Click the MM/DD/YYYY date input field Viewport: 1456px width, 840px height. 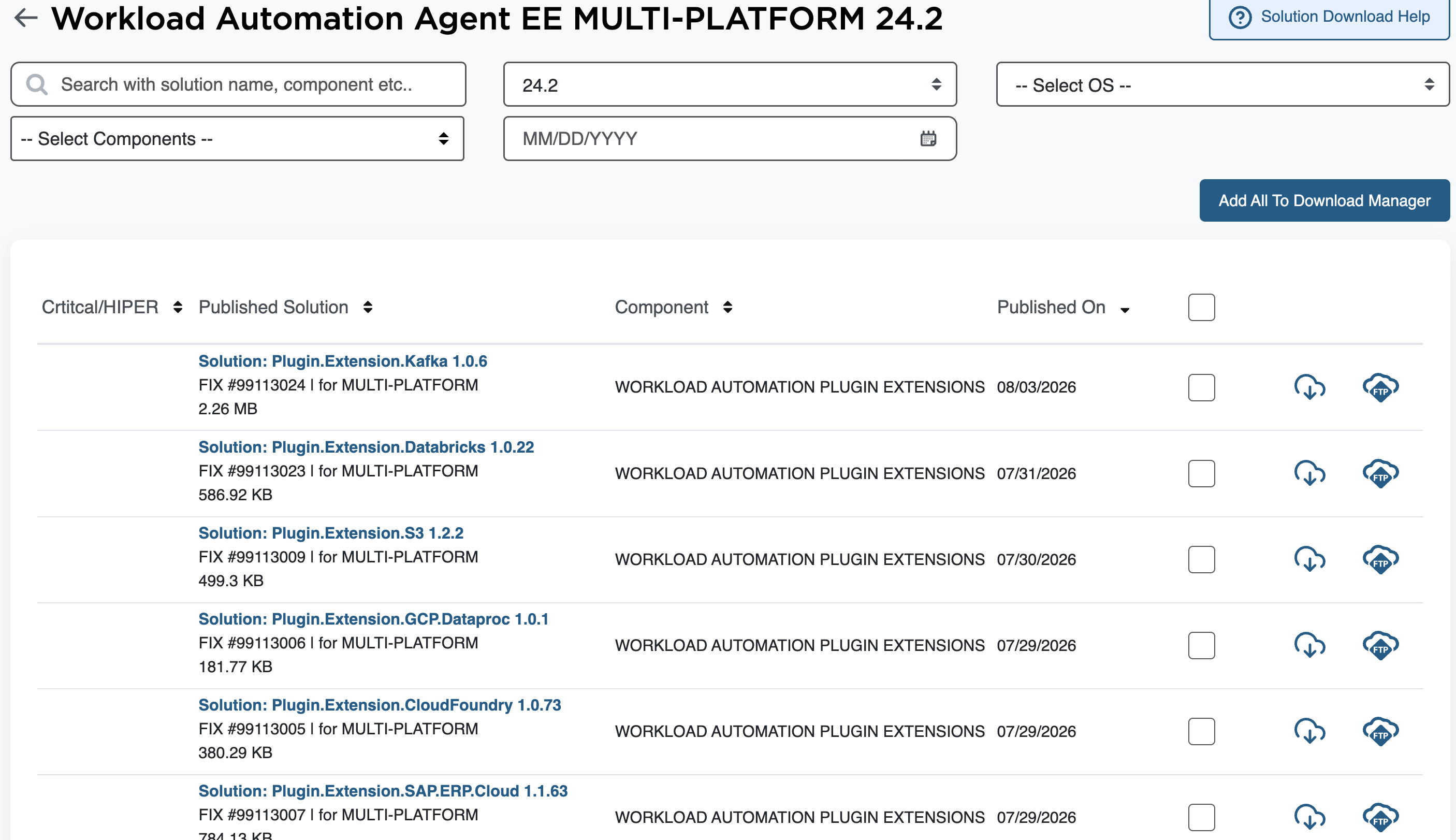[x=730, y=138]
